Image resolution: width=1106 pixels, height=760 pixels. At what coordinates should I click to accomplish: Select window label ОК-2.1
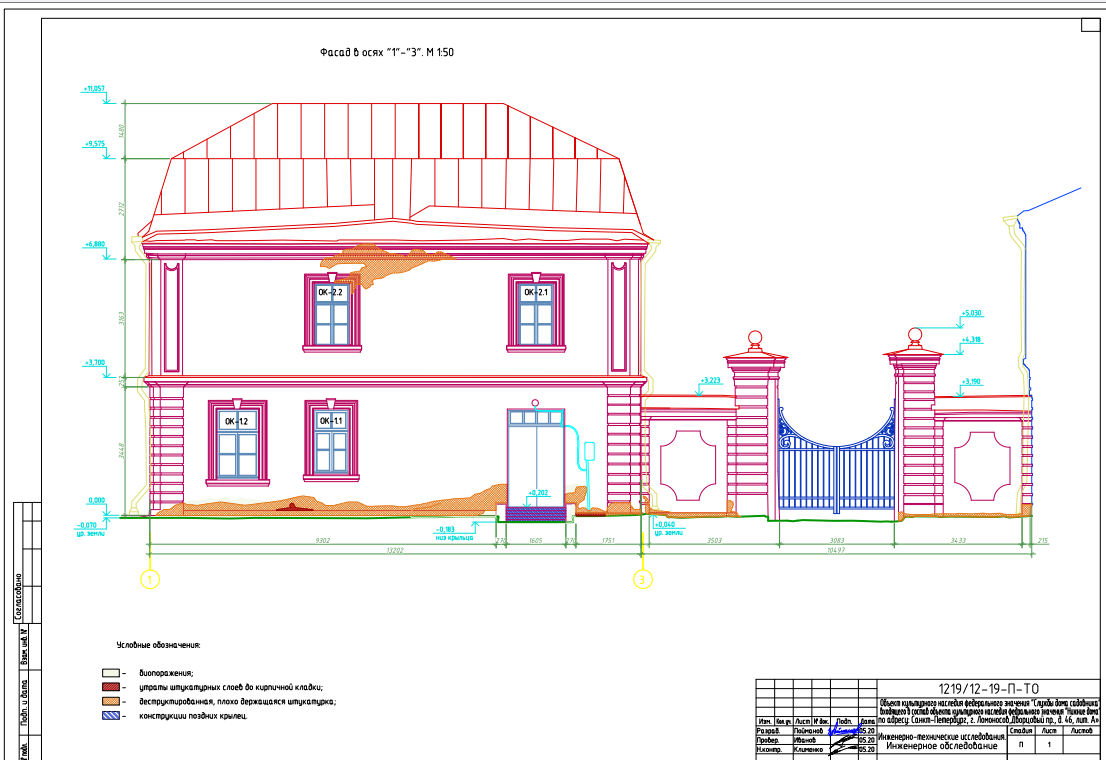(x=536, y=292)
